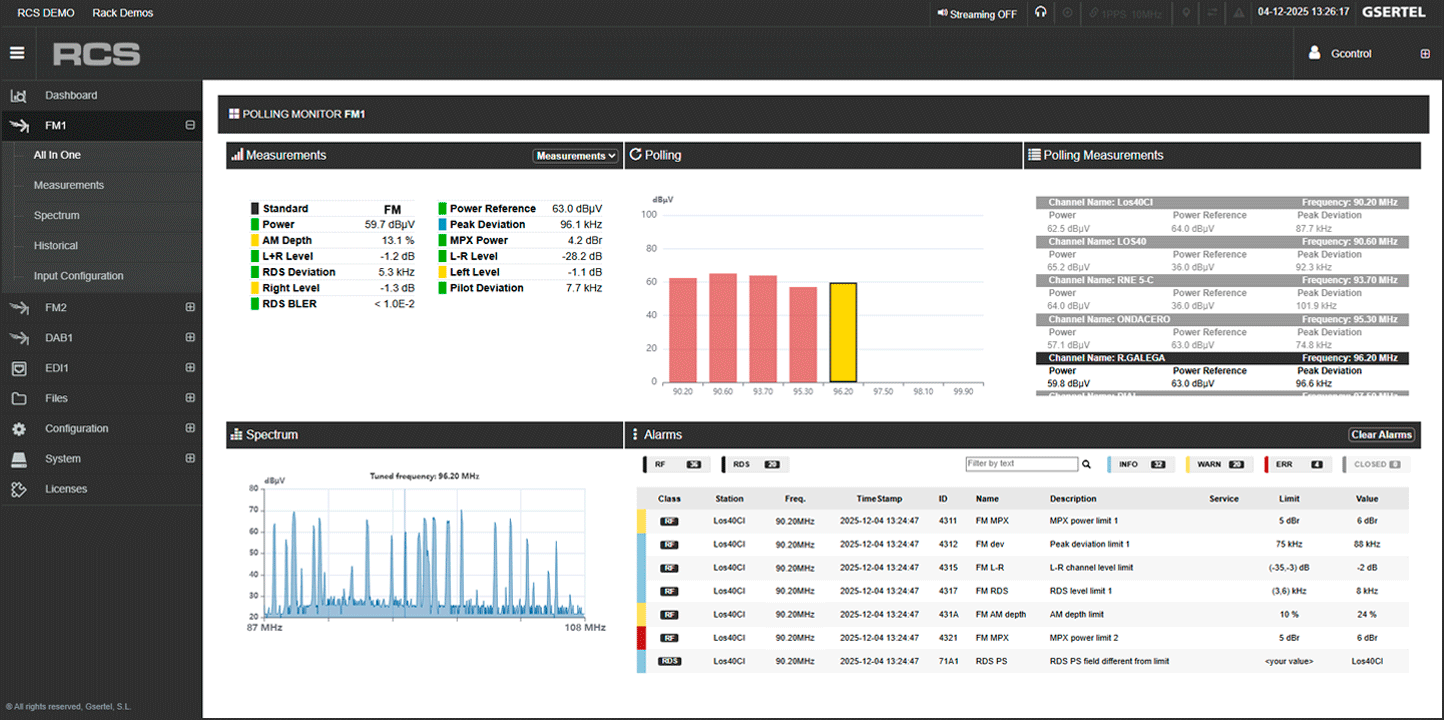The width and height of the screenshot is (1444, 720).
Task: Toggle the ERR severity filter
Action: pyautogui.click(x=1294, y=464)
